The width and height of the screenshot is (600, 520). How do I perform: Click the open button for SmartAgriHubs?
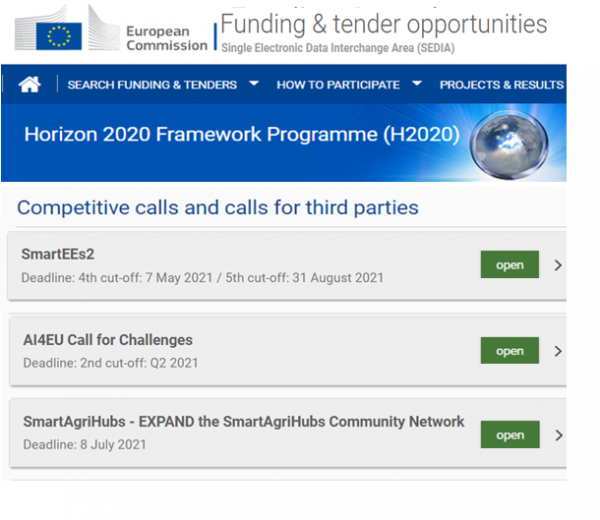[509, 435]
